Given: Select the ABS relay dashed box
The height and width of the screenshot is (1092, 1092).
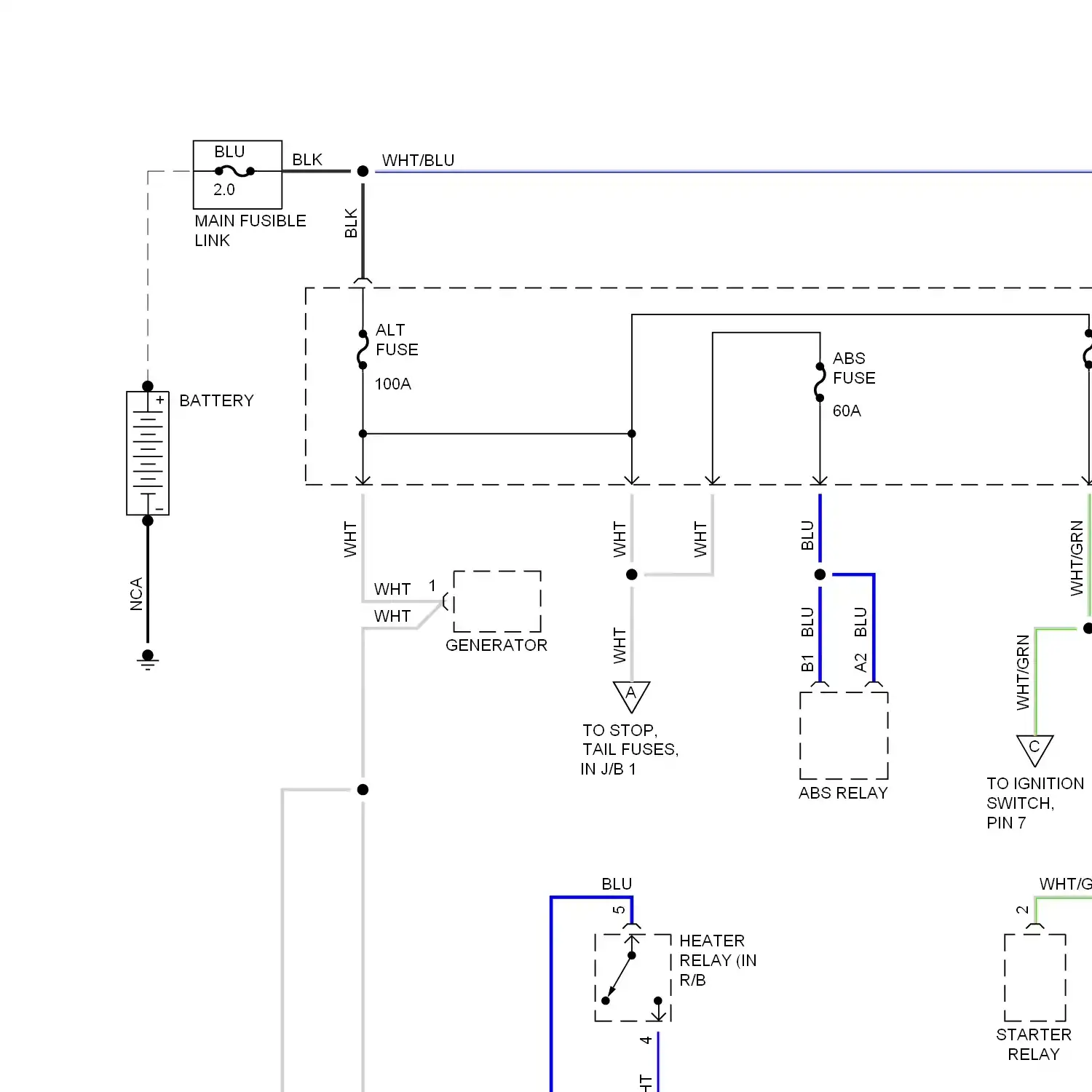Looking at the screenshot, I should coord(844,735).
